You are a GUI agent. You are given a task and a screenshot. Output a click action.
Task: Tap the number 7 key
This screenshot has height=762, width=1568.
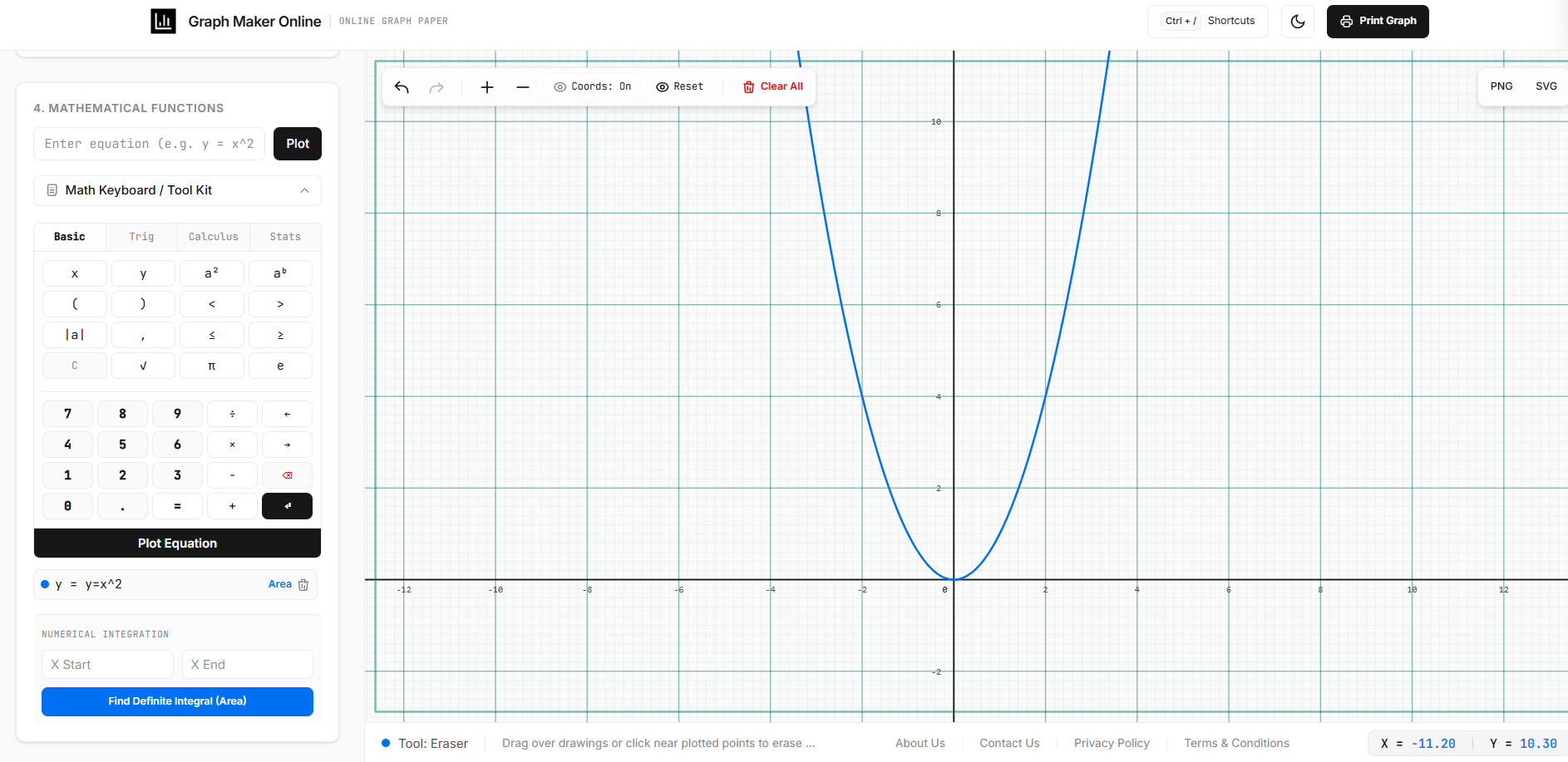click(68, 414)
